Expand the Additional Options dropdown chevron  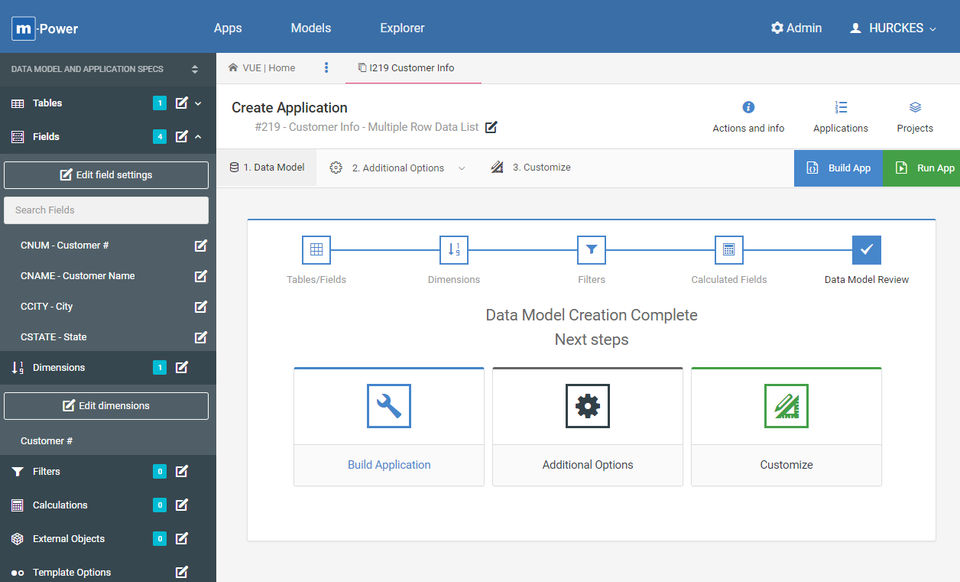click(x=462, y=168)
